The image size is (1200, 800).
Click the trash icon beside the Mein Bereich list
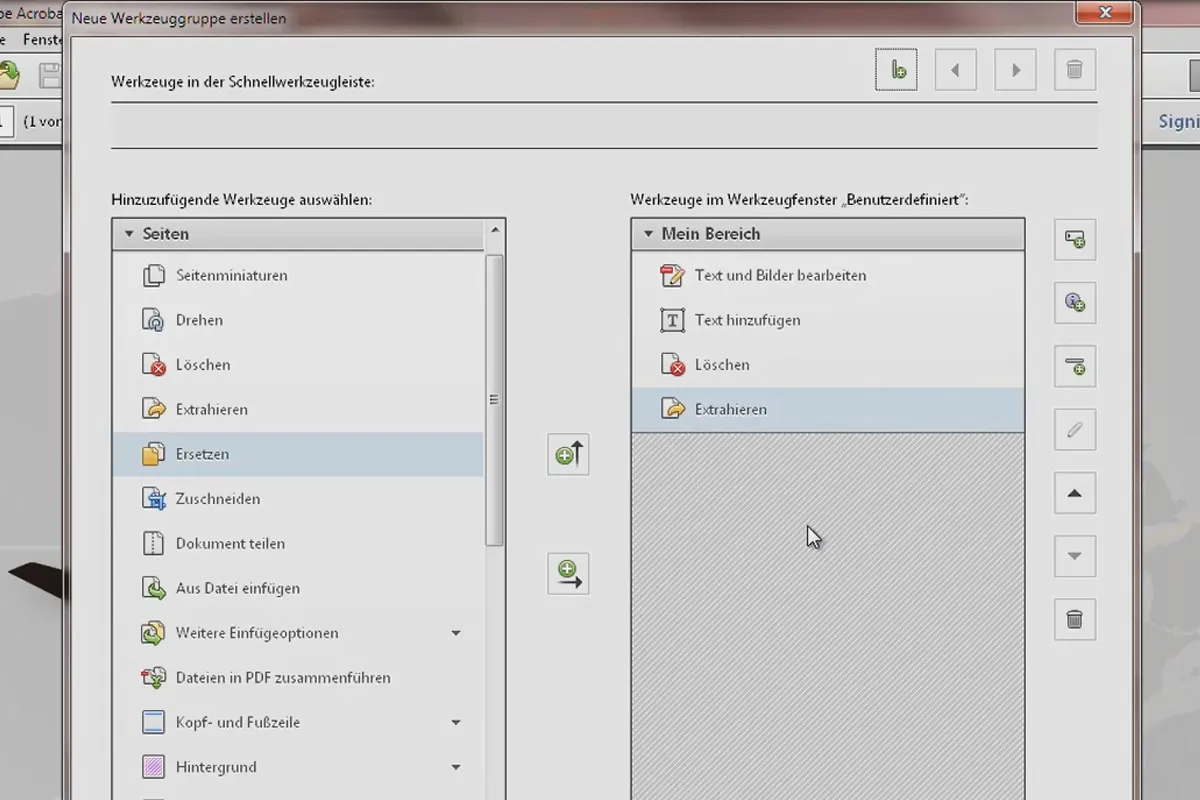click(x=1075, y=620)
